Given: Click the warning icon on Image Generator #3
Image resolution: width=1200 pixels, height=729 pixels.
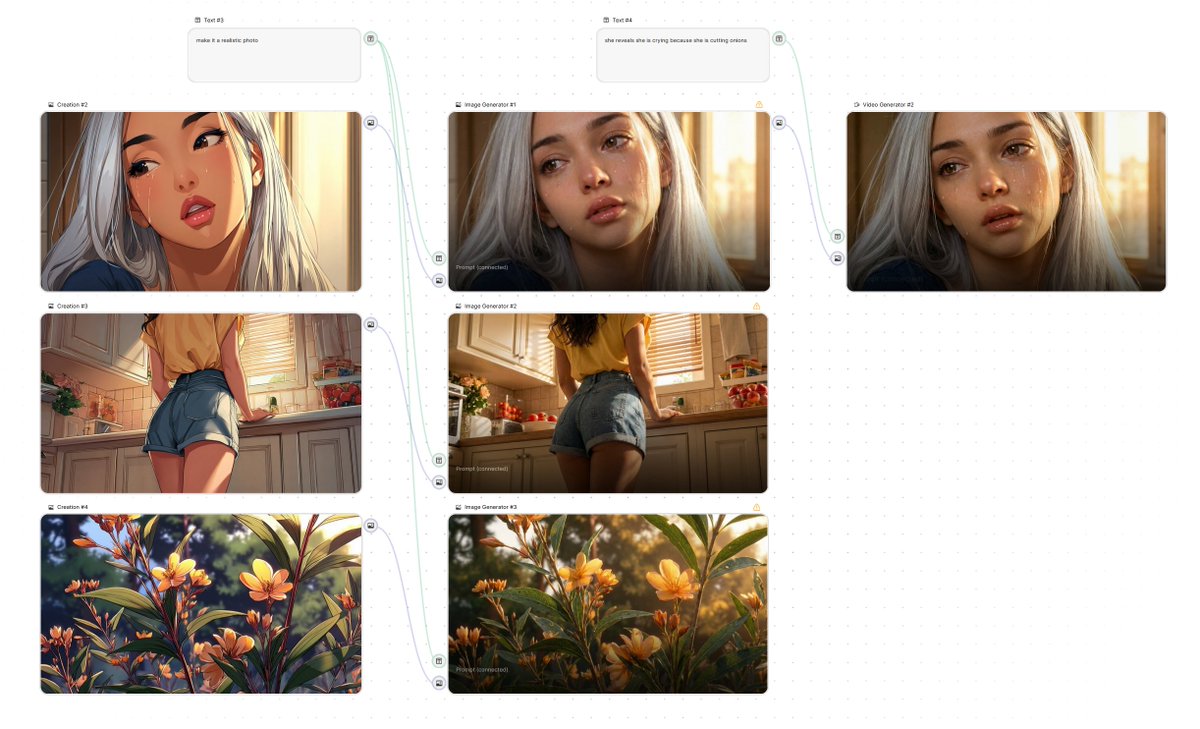Looking at the screenshot, I should click(x=757, y=507).
